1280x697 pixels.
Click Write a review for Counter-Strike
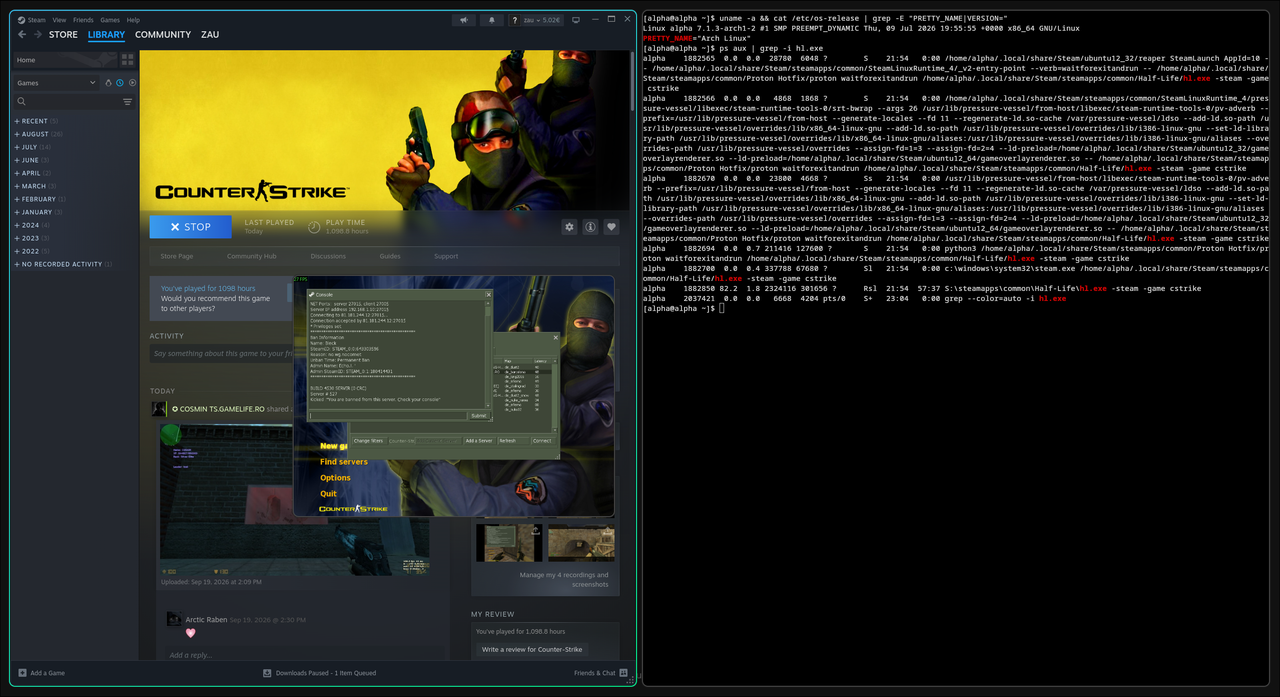[532, 649]
